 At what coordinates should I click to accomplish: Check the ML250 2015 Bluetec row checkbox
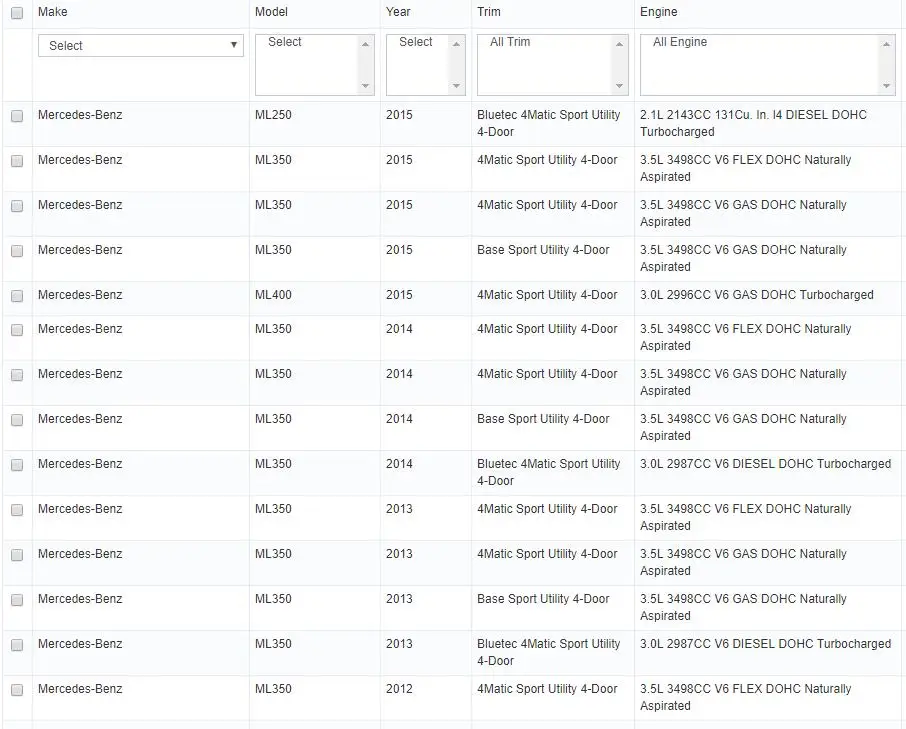pyautogui.click(x=17, y=116)
